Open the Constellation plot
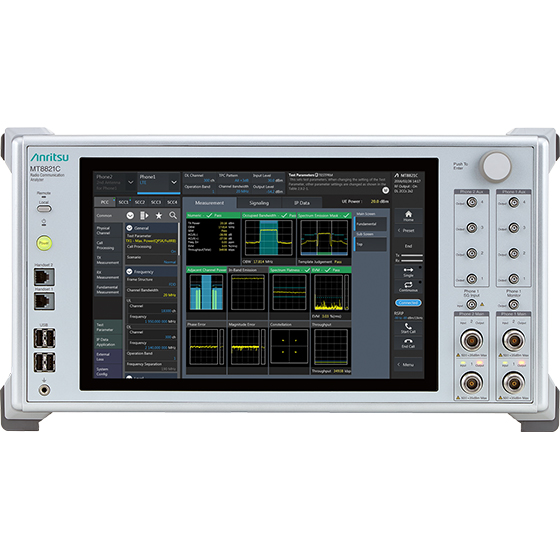 [289, 348]
